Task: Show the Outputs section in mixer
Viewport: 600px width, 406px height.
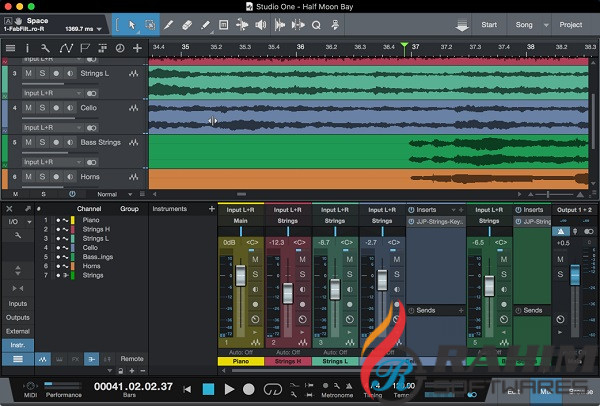Action: point(18,317)
